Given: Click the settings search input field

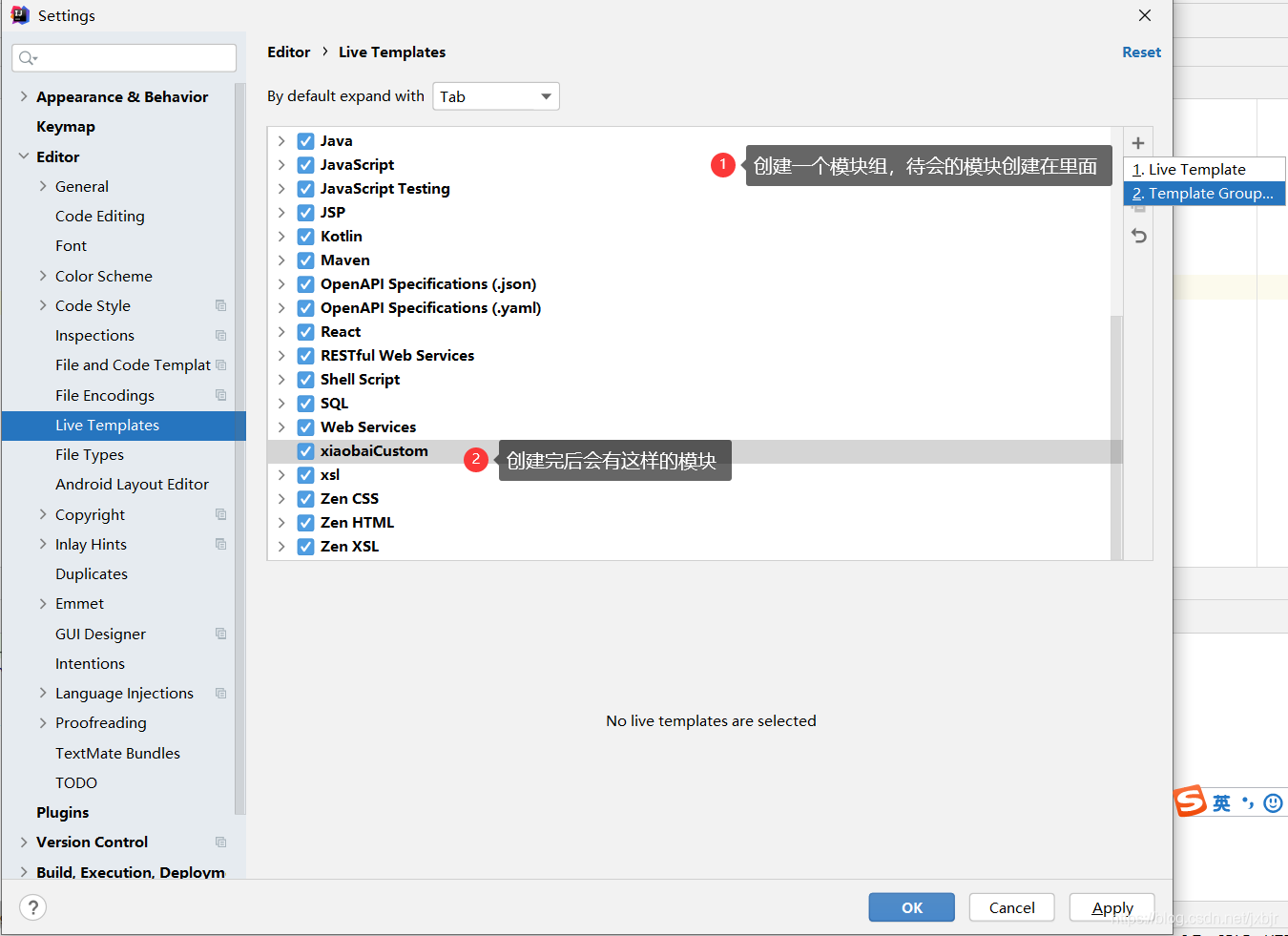Looking at the screenshot, I should pyautogui.click(x=124, y=58).
